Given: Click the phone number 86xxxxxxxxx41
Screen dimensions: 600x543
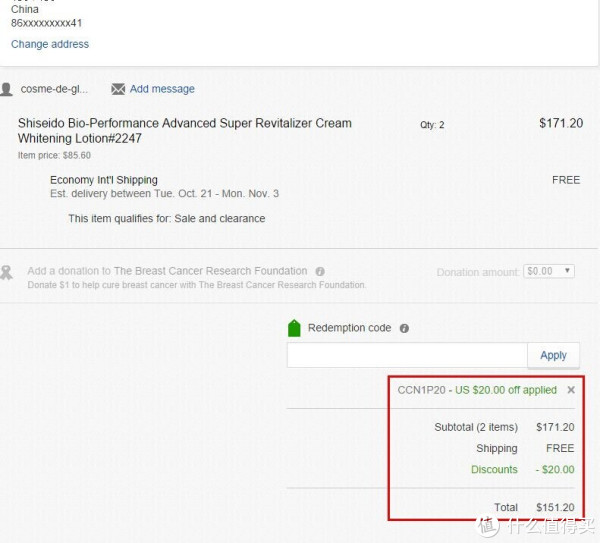Looking at the screenshot, I should (46, 23).
